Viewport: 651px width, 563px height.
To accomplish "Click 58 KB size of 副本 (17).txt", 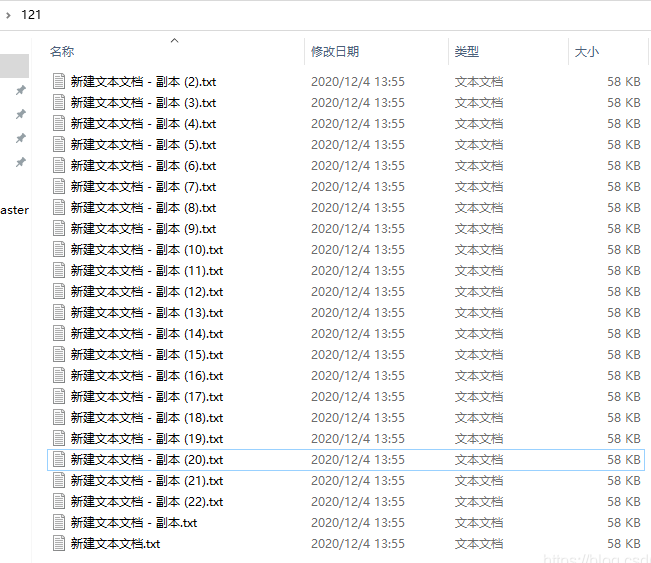I will pyautogui.click(x=624, y=397).
